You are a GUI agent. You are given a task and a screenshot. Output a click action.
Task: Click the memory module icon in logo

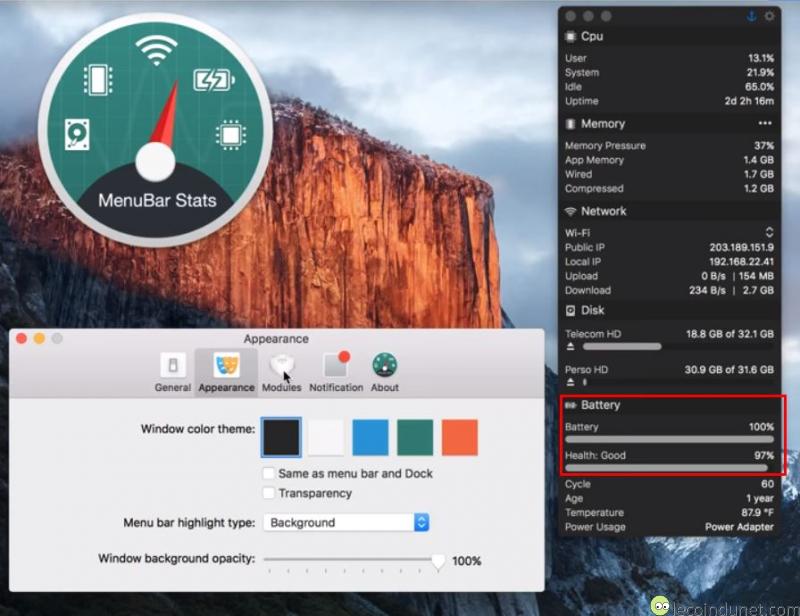[x=98, y=80]
